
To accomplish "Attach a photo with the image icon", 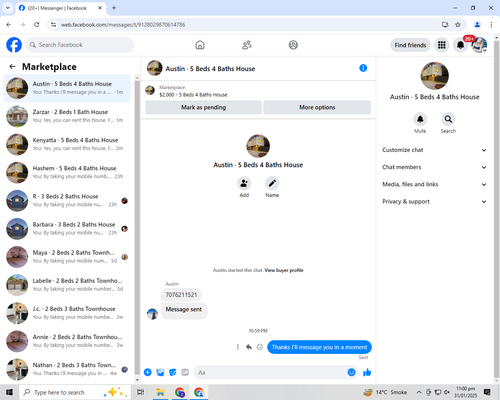I will click(160, 372).
